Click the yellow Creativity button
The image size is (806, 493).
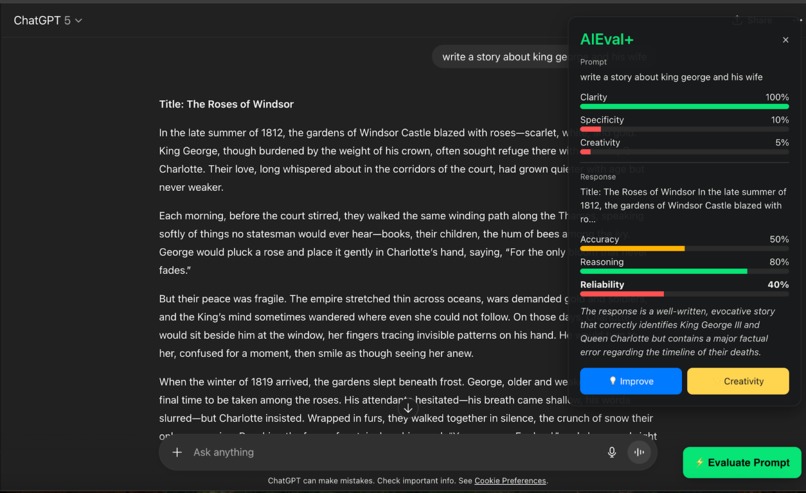738,381
